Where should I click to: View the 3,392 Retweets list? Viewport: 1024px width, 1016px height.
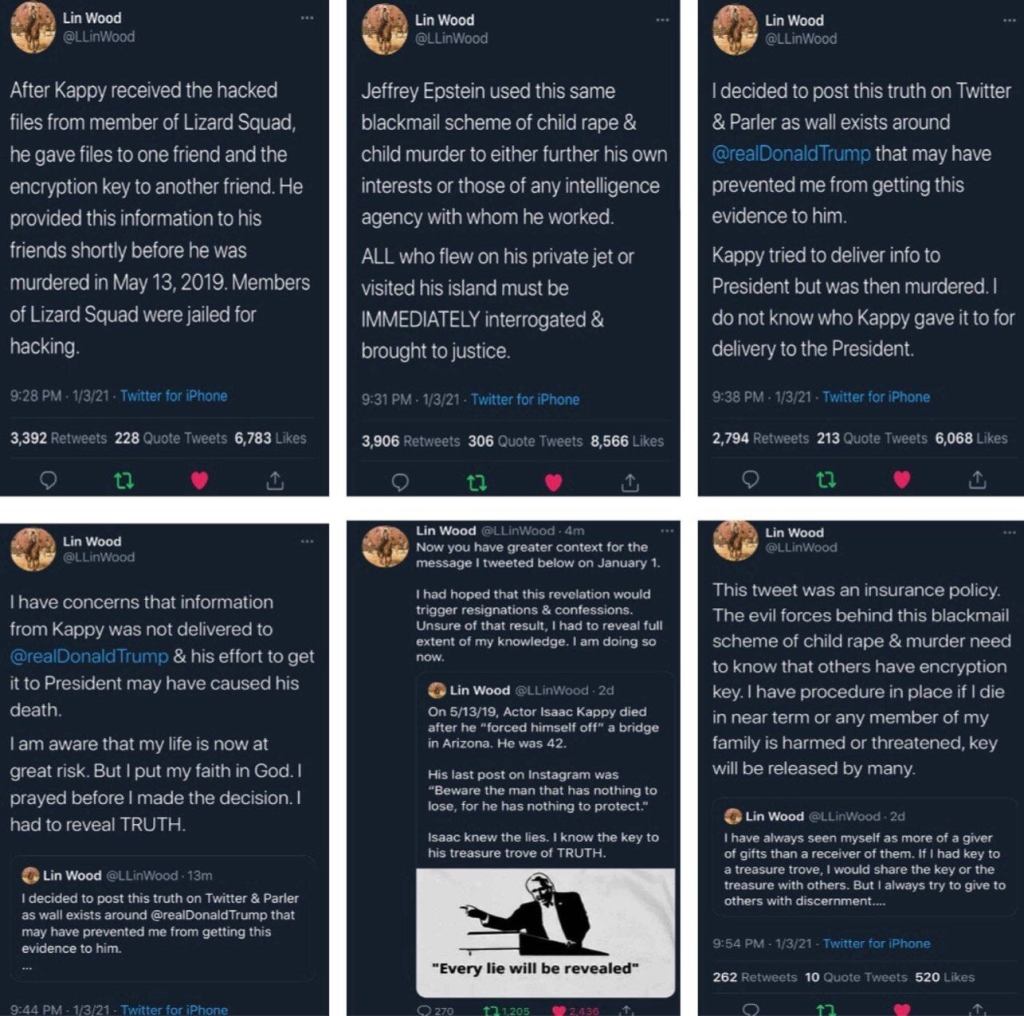click(58, 438)
